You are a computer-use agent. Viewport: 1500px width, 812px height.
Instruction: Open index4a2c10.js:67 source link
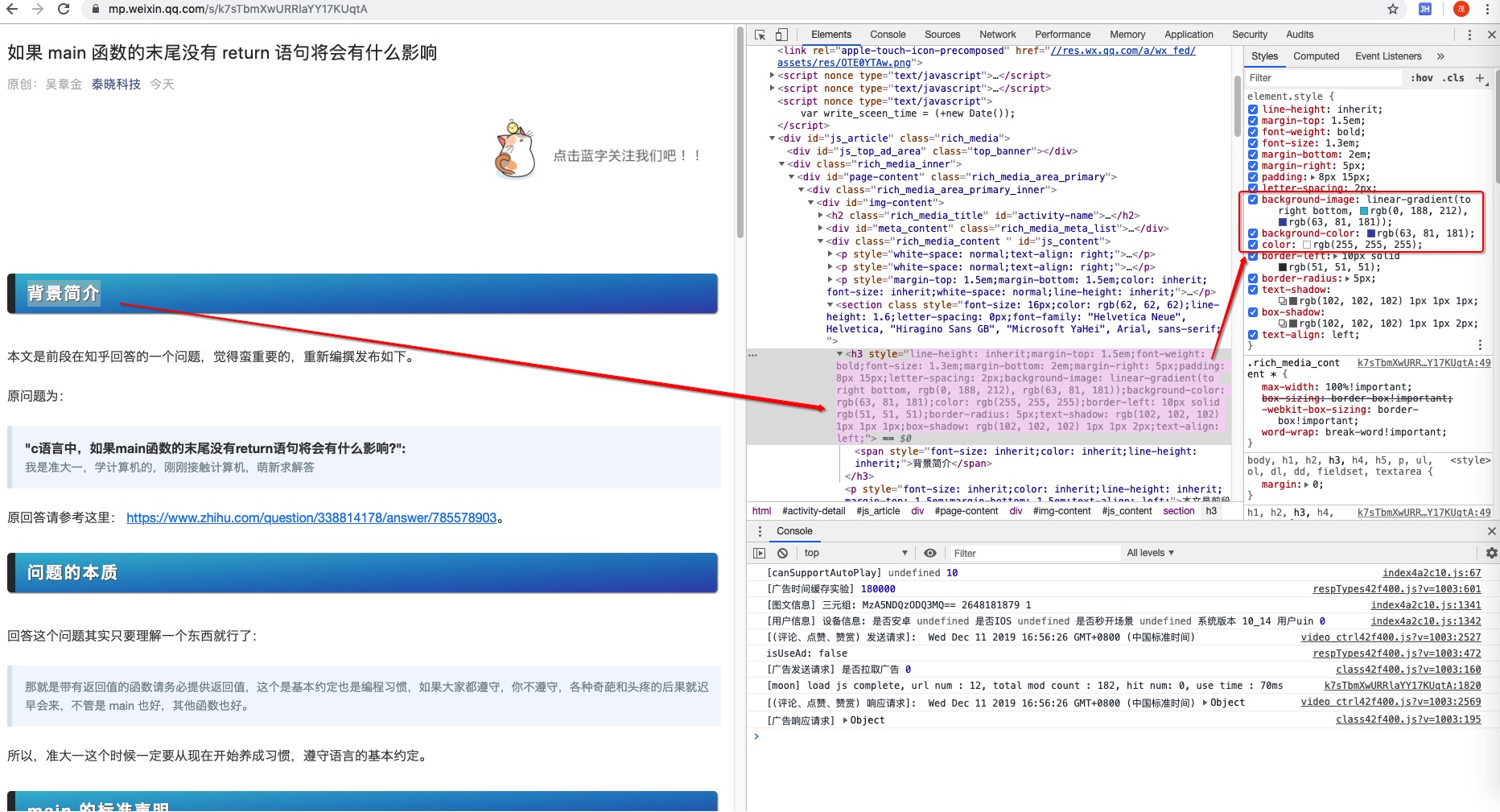coord(1432,573)
